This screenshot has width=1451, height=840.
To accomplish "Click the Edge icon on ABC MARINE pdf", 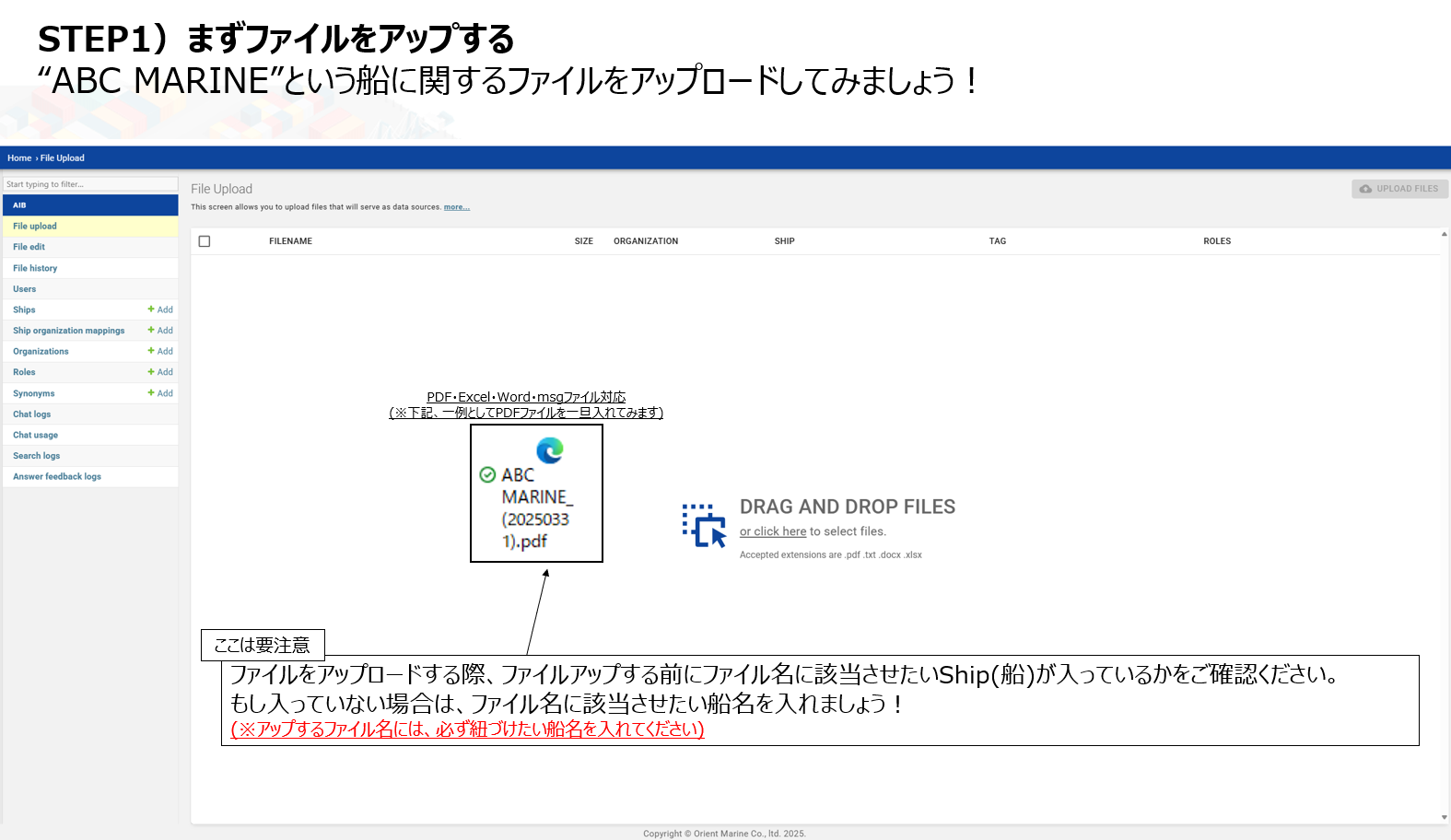I will tap(550, 449).
